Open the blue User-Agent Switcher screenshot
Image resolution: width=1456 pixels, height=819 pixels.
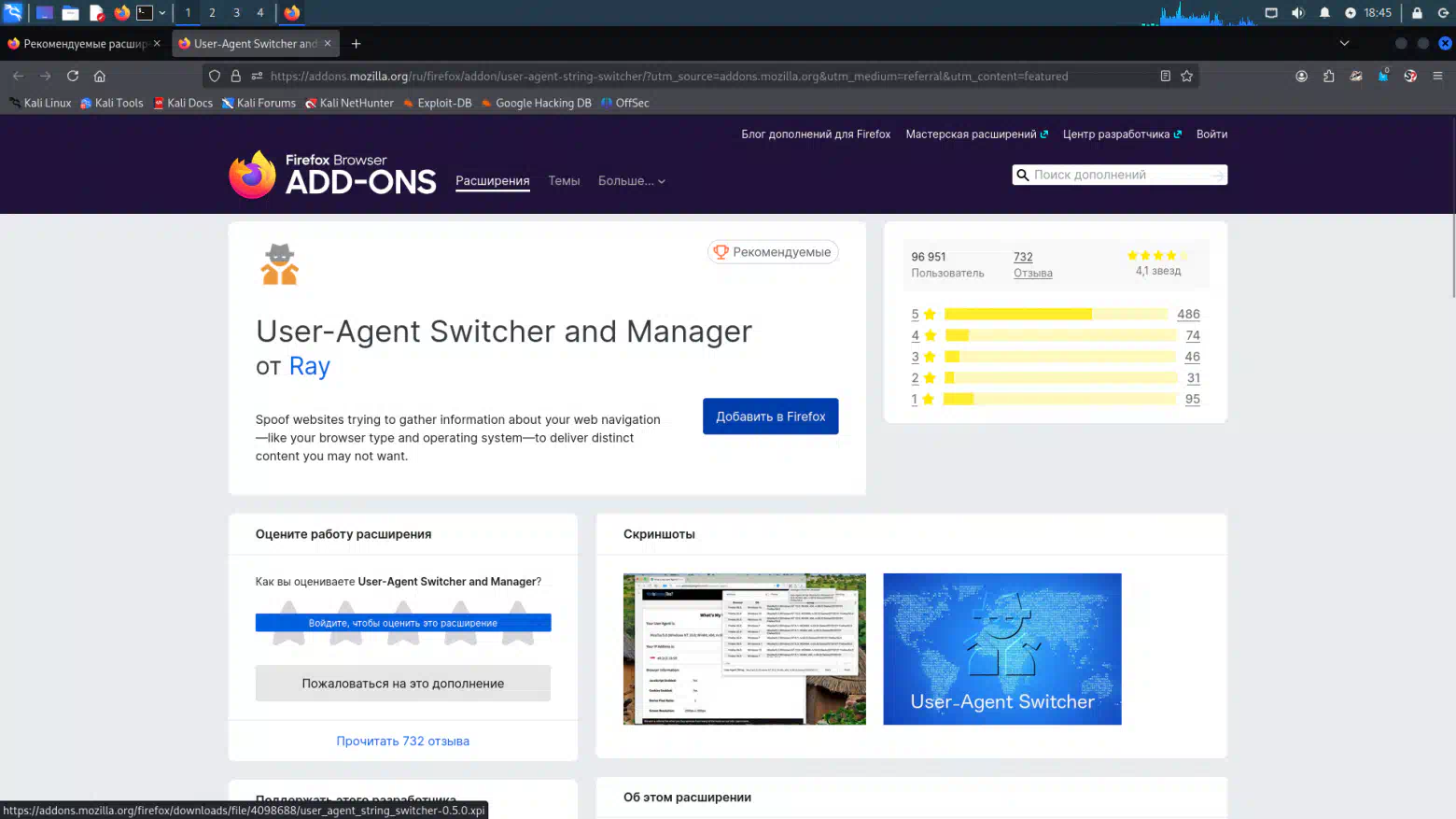pos(1002,649)
